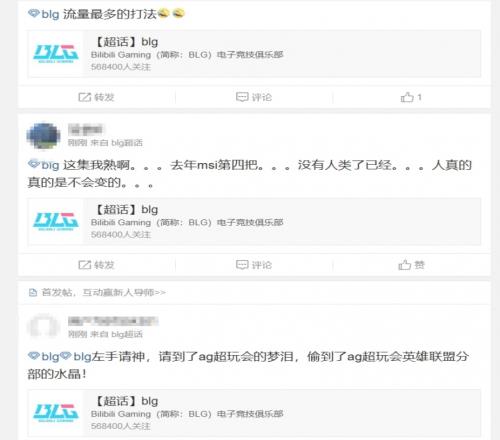This screenshot has width=500, height=440.
Task: Click the pale avatar of the third poster
Action: pos(43,327)
